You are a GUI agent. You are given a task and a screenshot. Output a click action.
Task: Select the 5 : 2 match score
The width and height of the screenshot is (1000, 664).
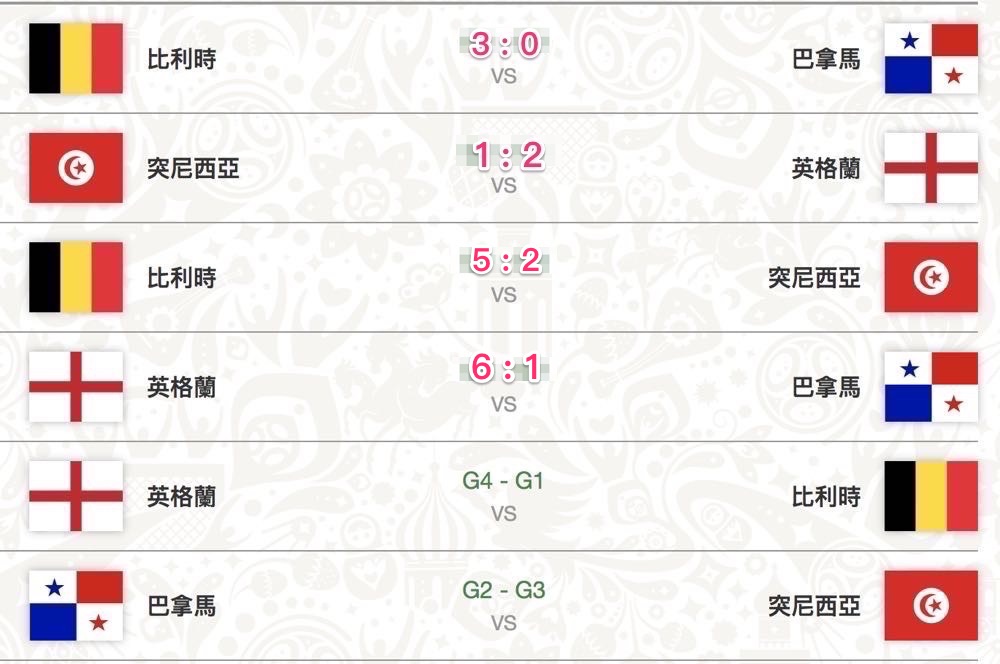[x=504, y=262]
